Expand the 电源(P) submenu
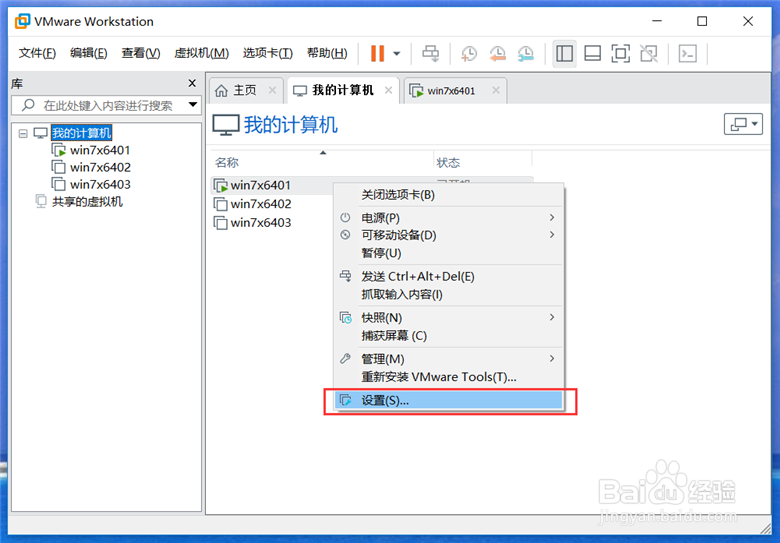Viewport: 780px width, 543px height. pos(449,218)
